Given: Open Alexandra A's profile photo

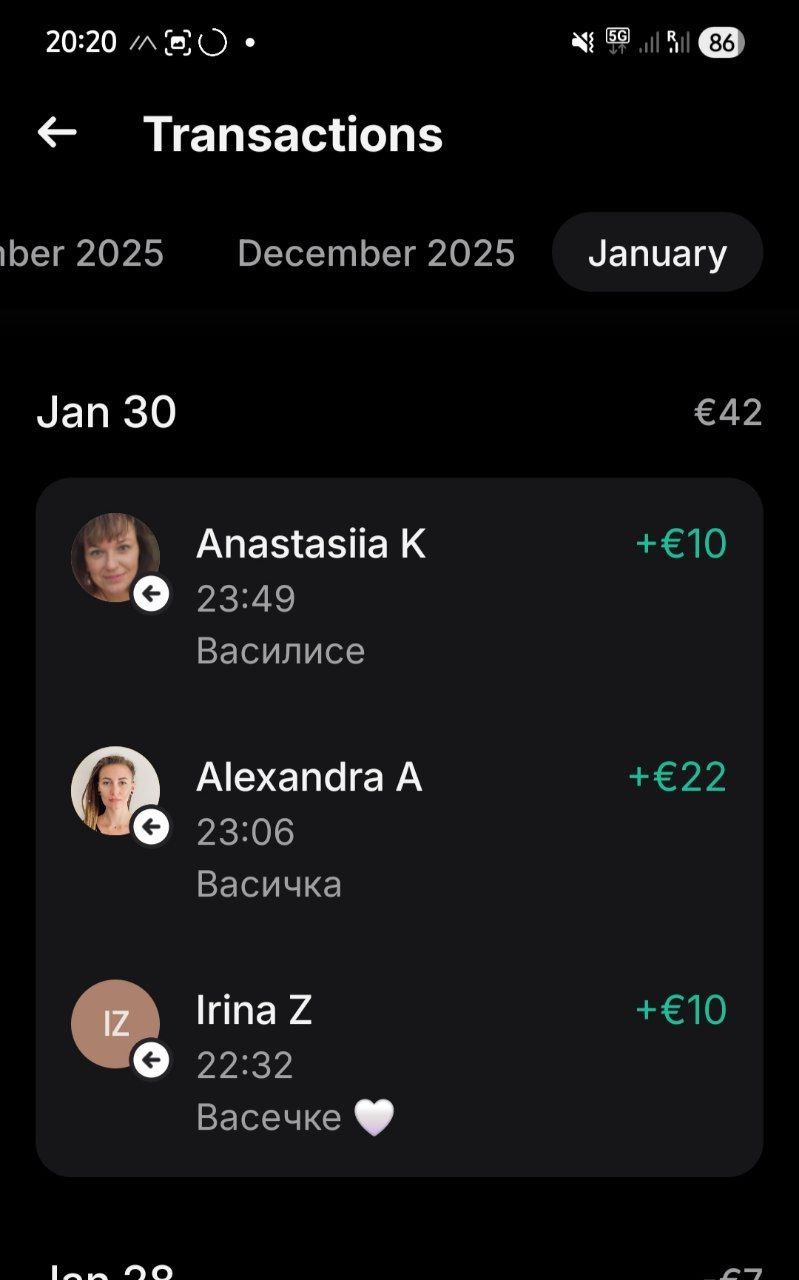Looking at the screenshot, I should (x=114, y=789).
